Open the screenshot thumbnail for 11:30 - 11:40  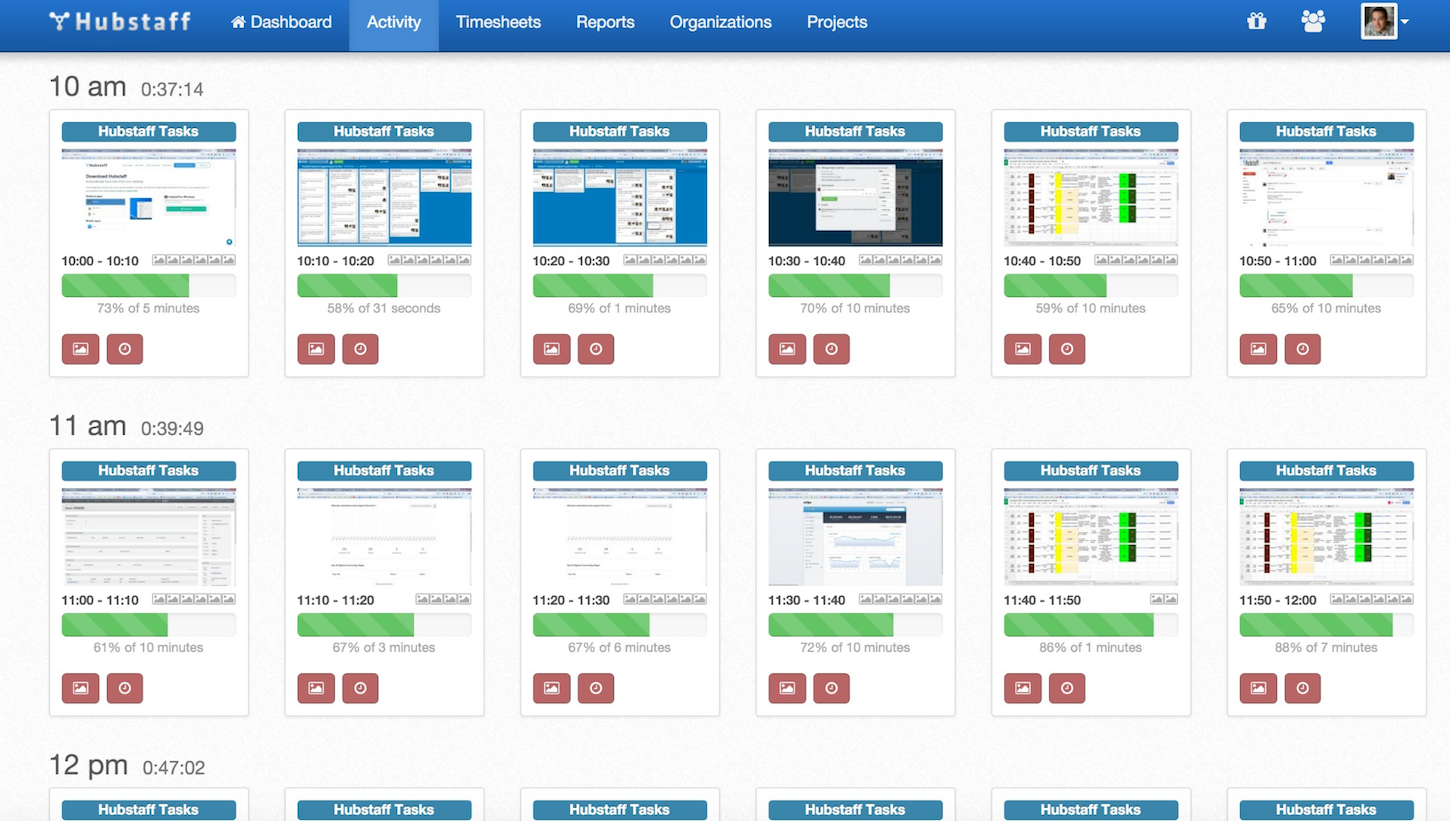tap(855, 537)
